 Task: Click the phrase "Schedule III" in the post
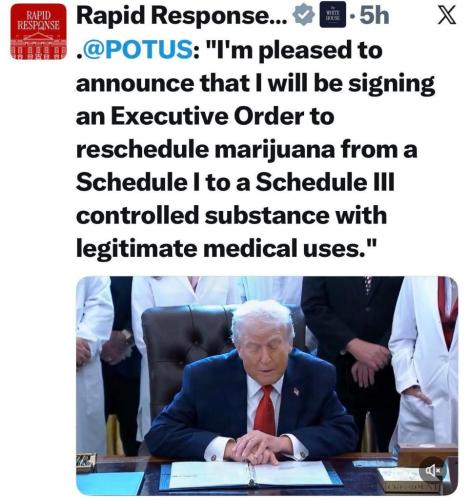325,182
